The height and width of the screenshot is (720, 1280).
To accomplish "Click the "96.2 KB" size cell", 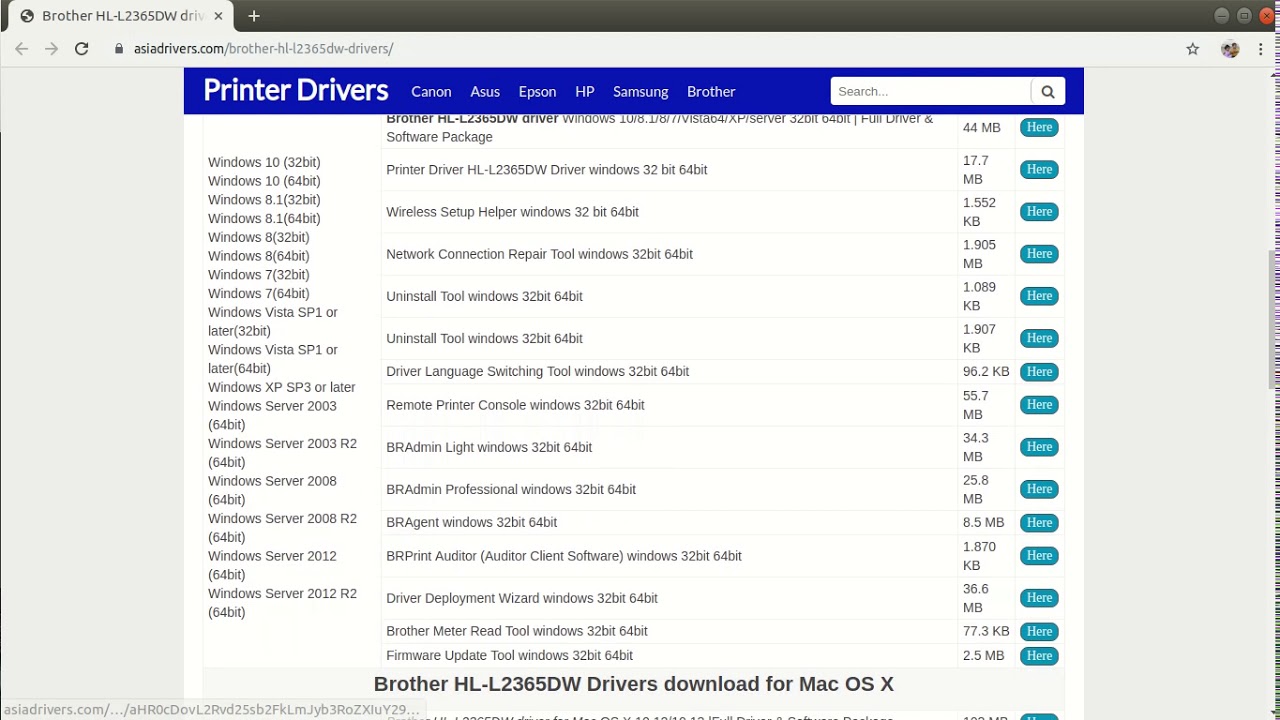I will click(x=986, y=371).
